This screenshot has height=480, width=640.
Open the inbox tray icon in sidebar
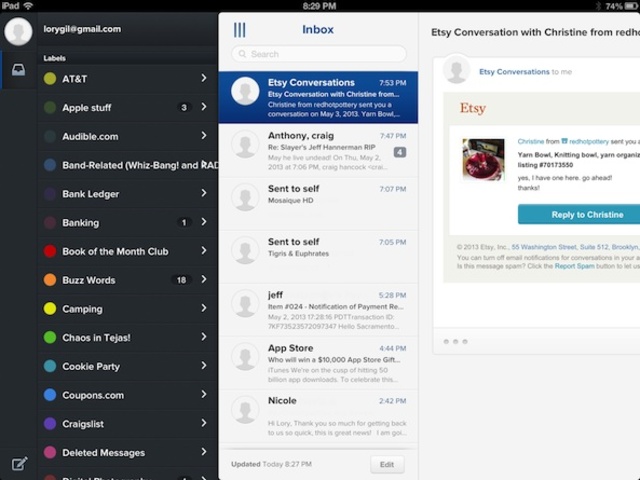[x=18, y=70]
